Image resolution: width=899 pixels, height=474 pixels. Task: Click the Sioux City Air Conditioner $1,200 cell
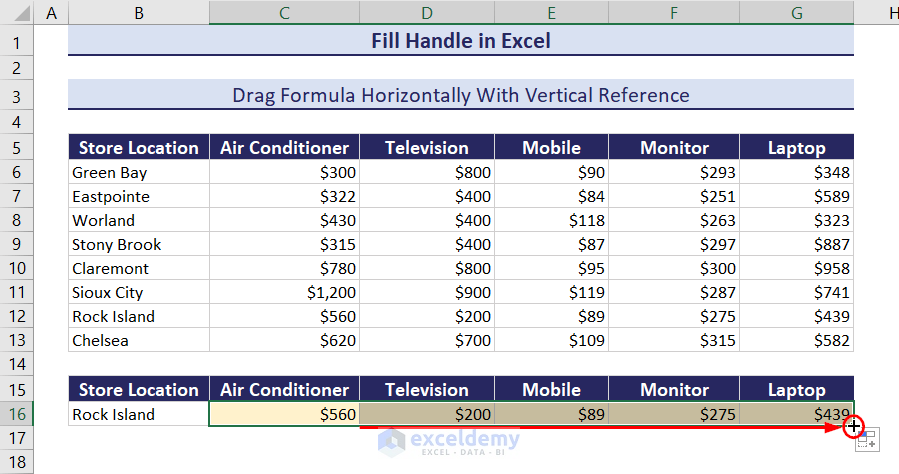[285, 292]
